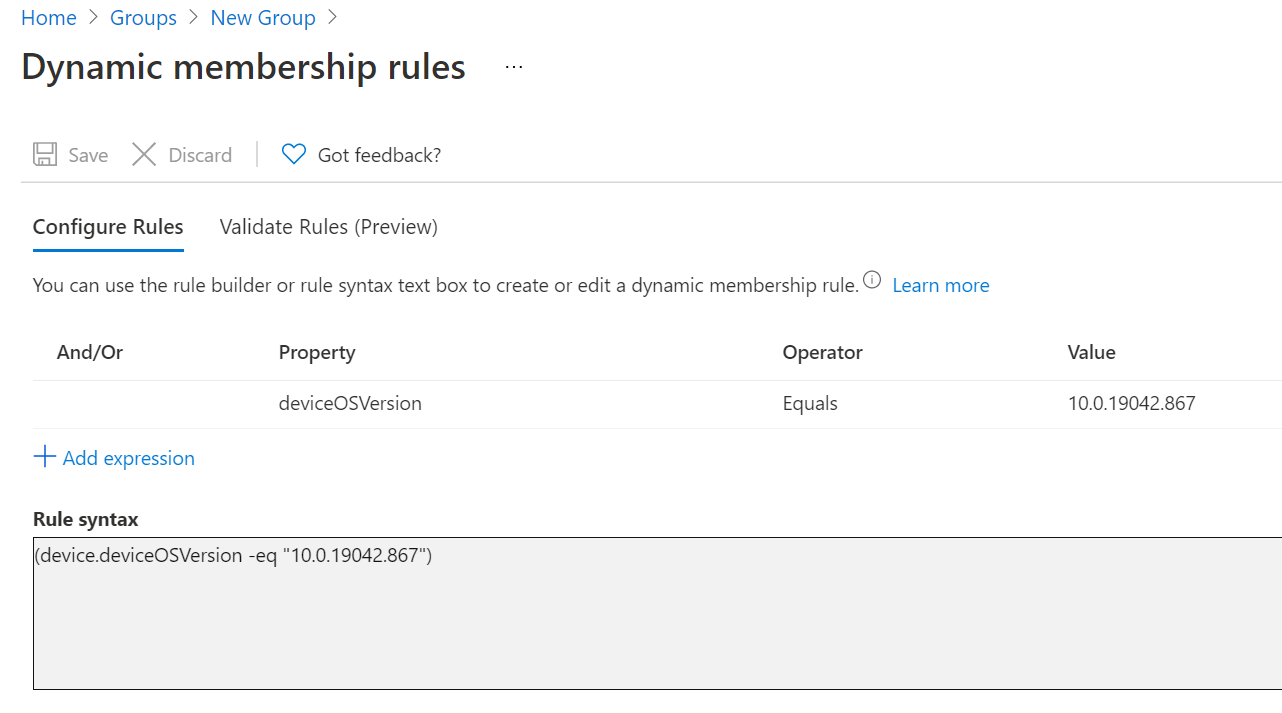Click the plus icon for Add expression

[44, 457]
